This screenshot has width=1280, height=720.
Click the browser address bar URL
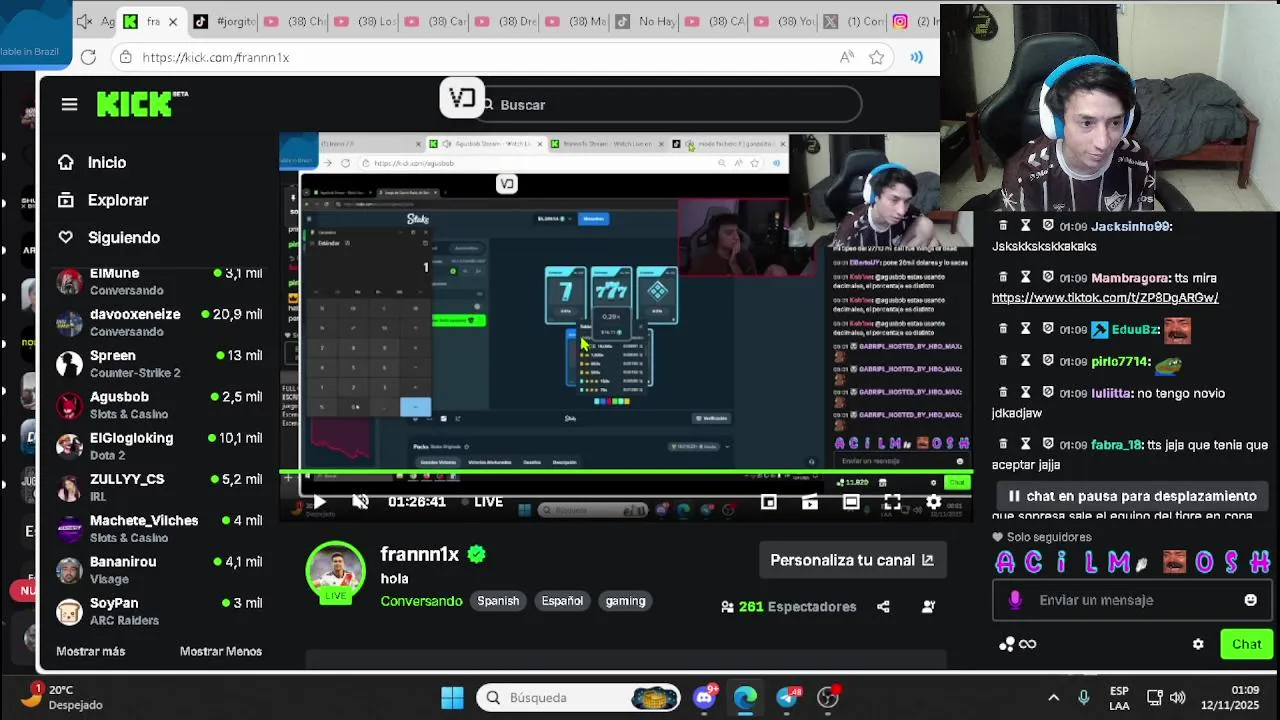click(x=216, y=57)
